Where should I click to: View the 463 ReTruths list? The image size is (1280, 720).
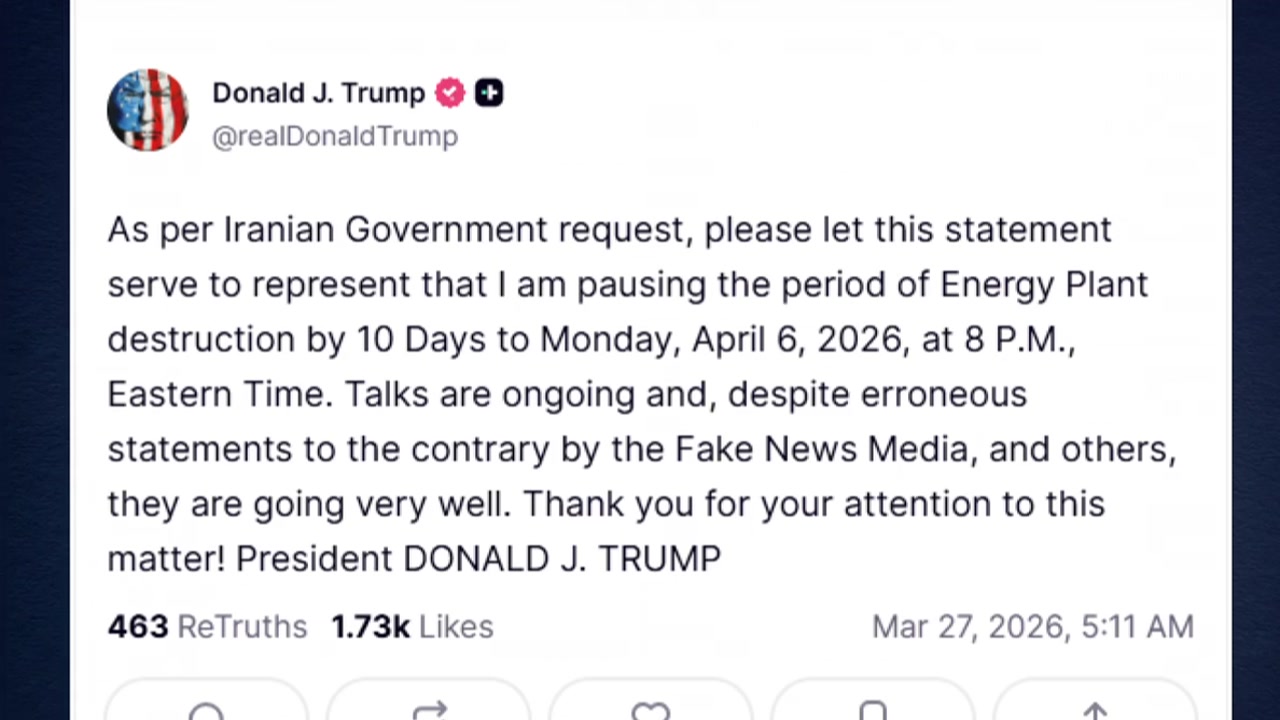207,627
